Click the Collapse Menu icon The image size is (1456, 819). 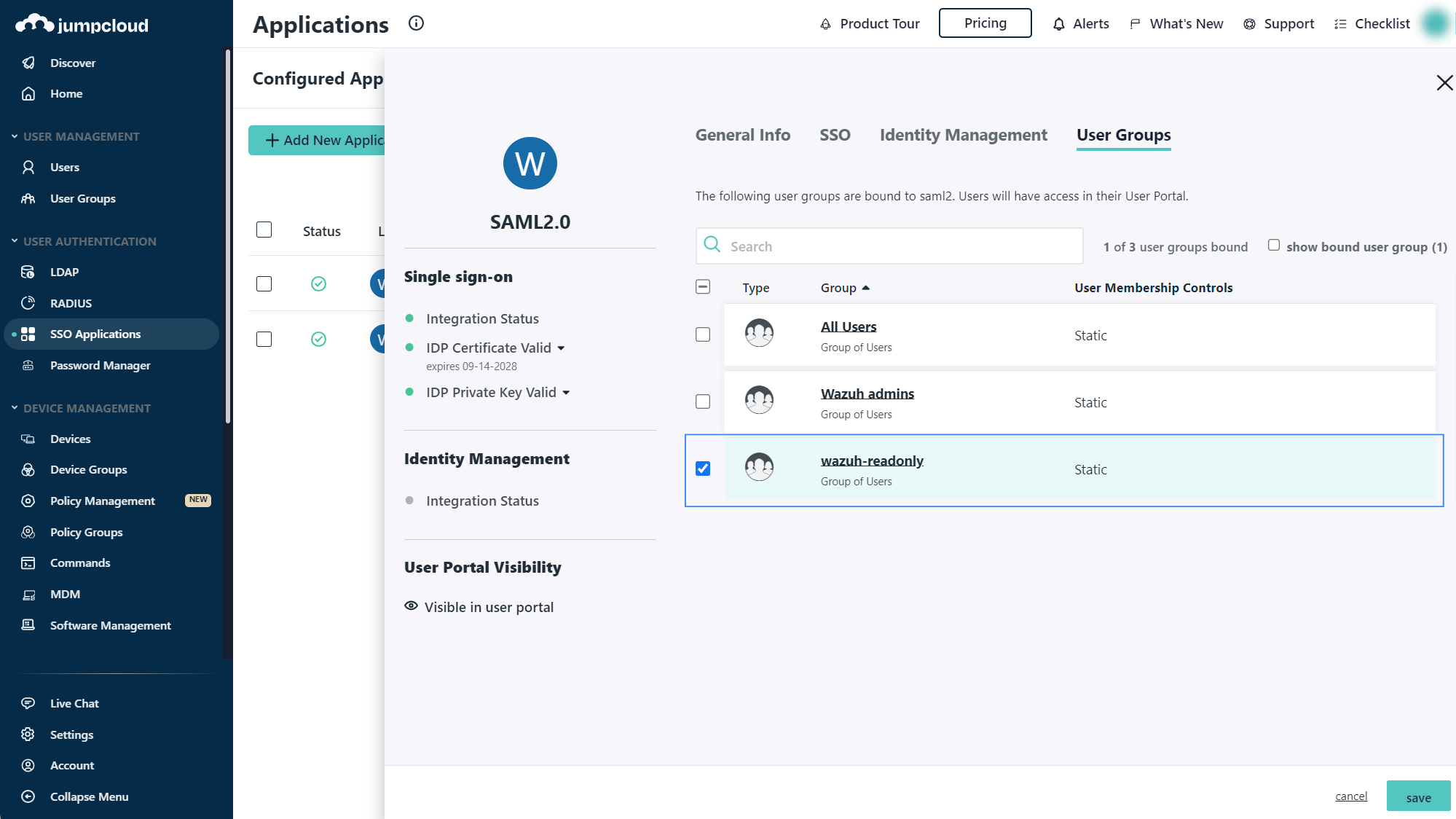click(28, 796)
